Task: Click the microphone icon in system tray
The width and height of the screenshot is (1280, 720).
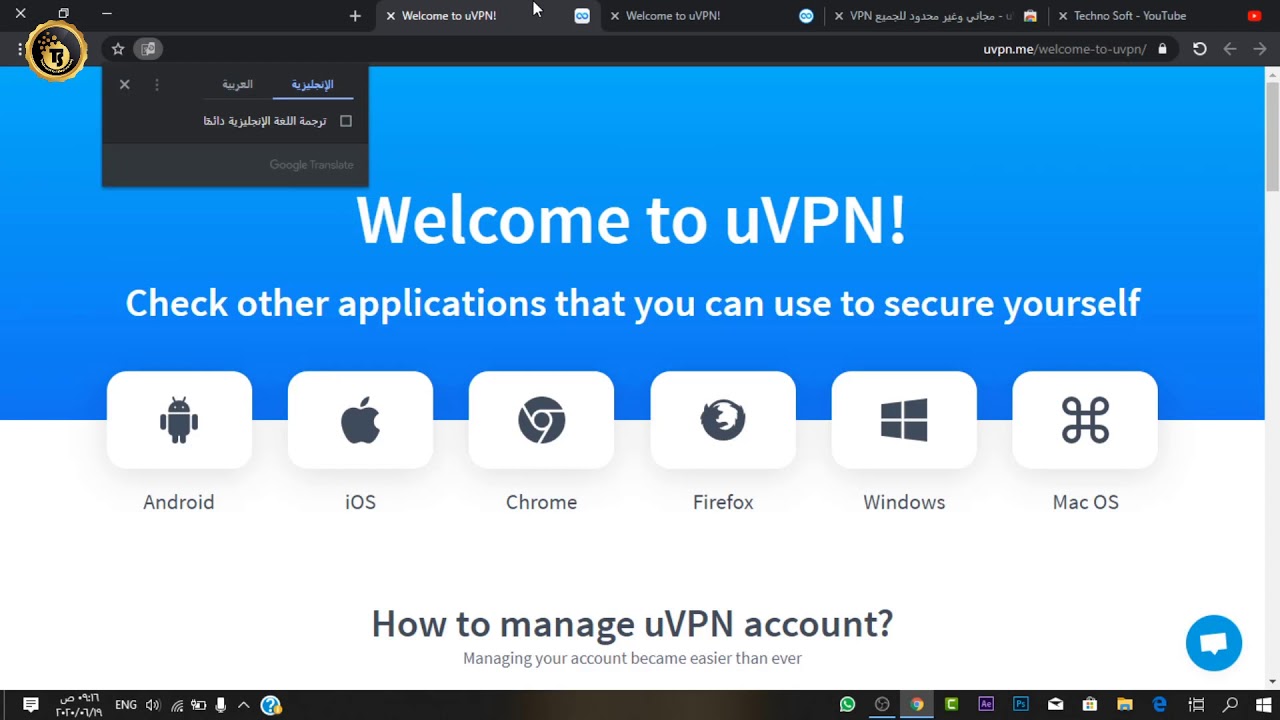Action: [x=221, y=704]
